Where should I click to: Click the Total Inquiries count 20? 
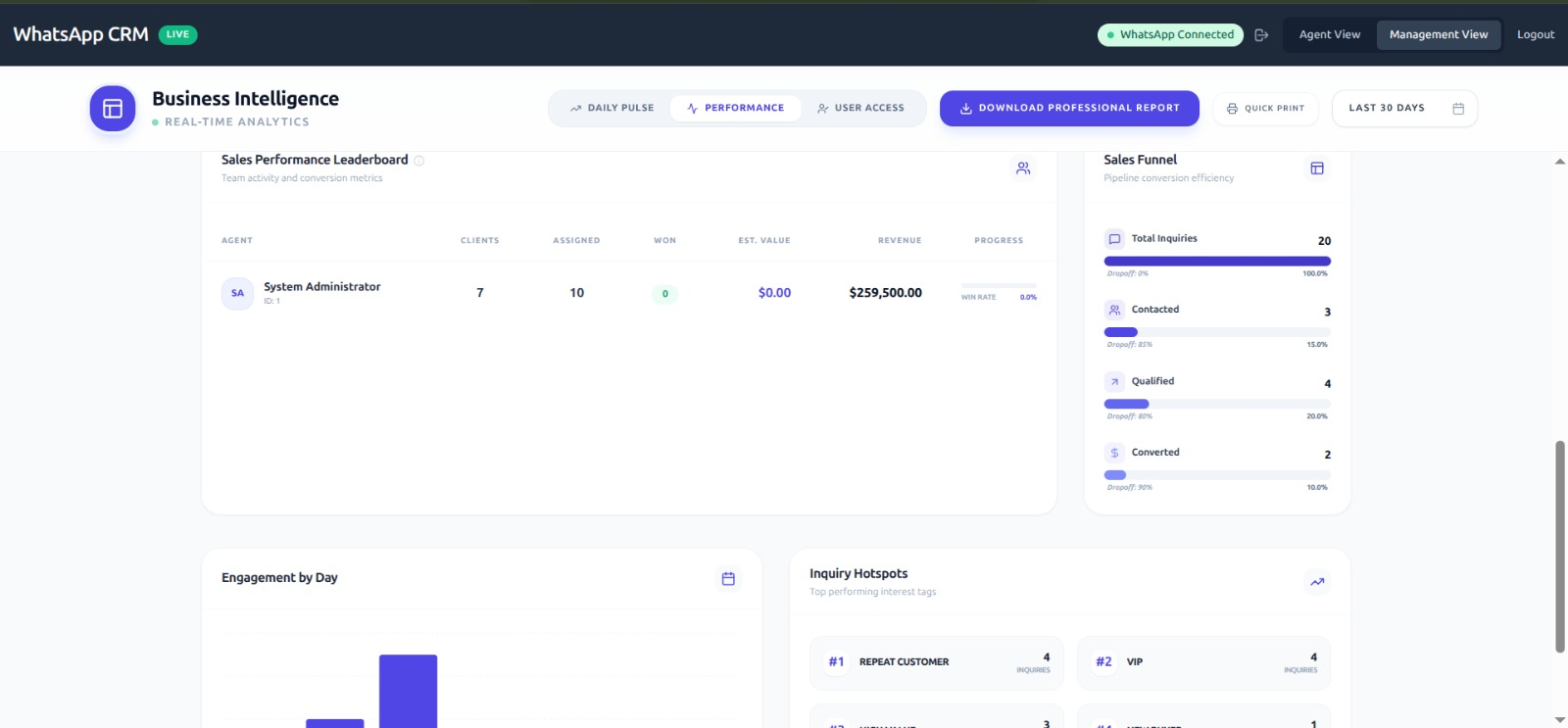click(1324, 241)
